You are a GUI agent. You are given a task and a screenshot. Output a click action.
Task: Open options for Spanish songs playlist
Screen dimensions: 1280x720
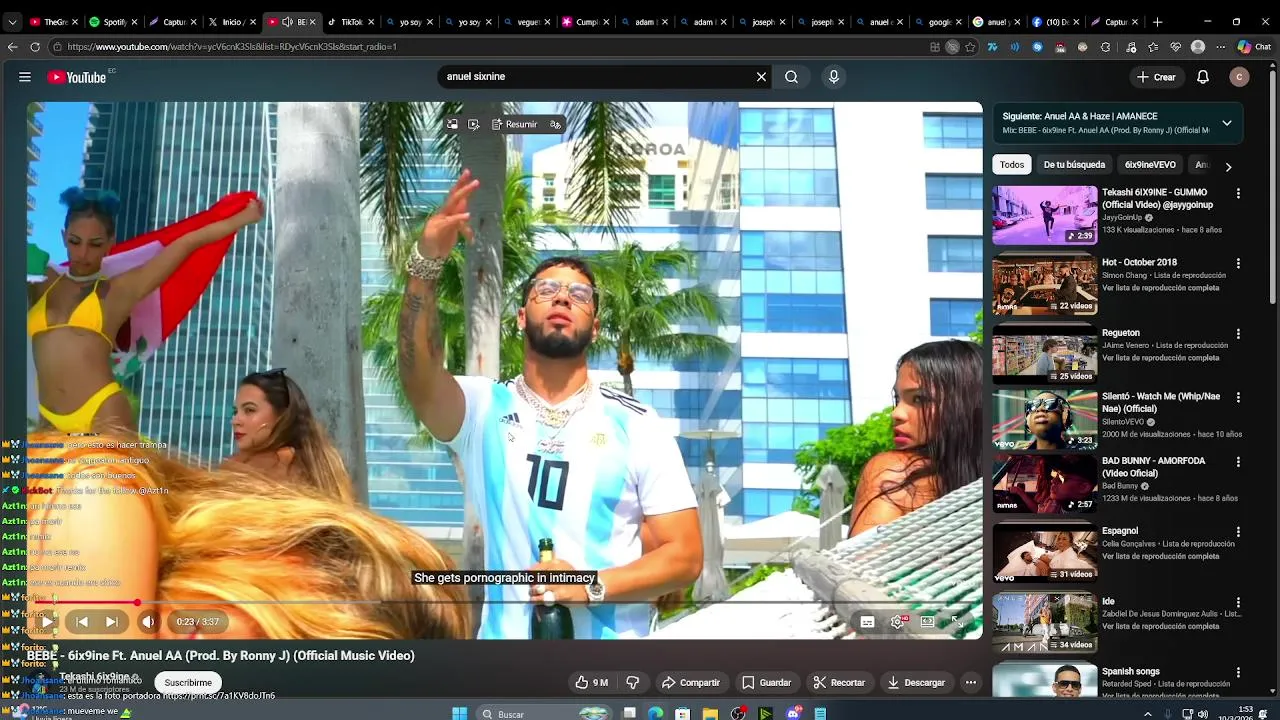pos(1238,672)
